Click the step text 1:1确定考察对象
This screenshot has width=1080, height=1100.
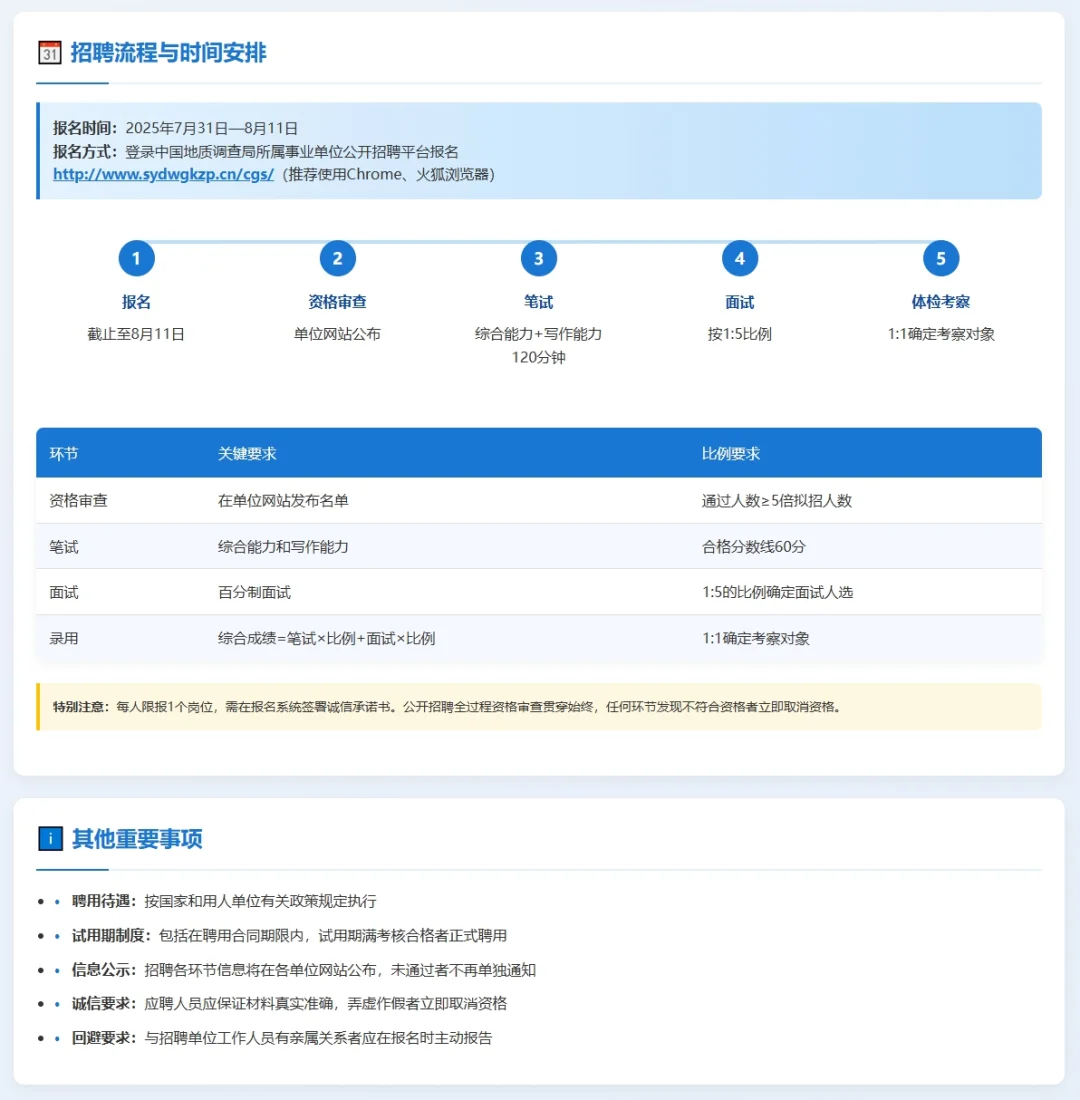[941, 334]
